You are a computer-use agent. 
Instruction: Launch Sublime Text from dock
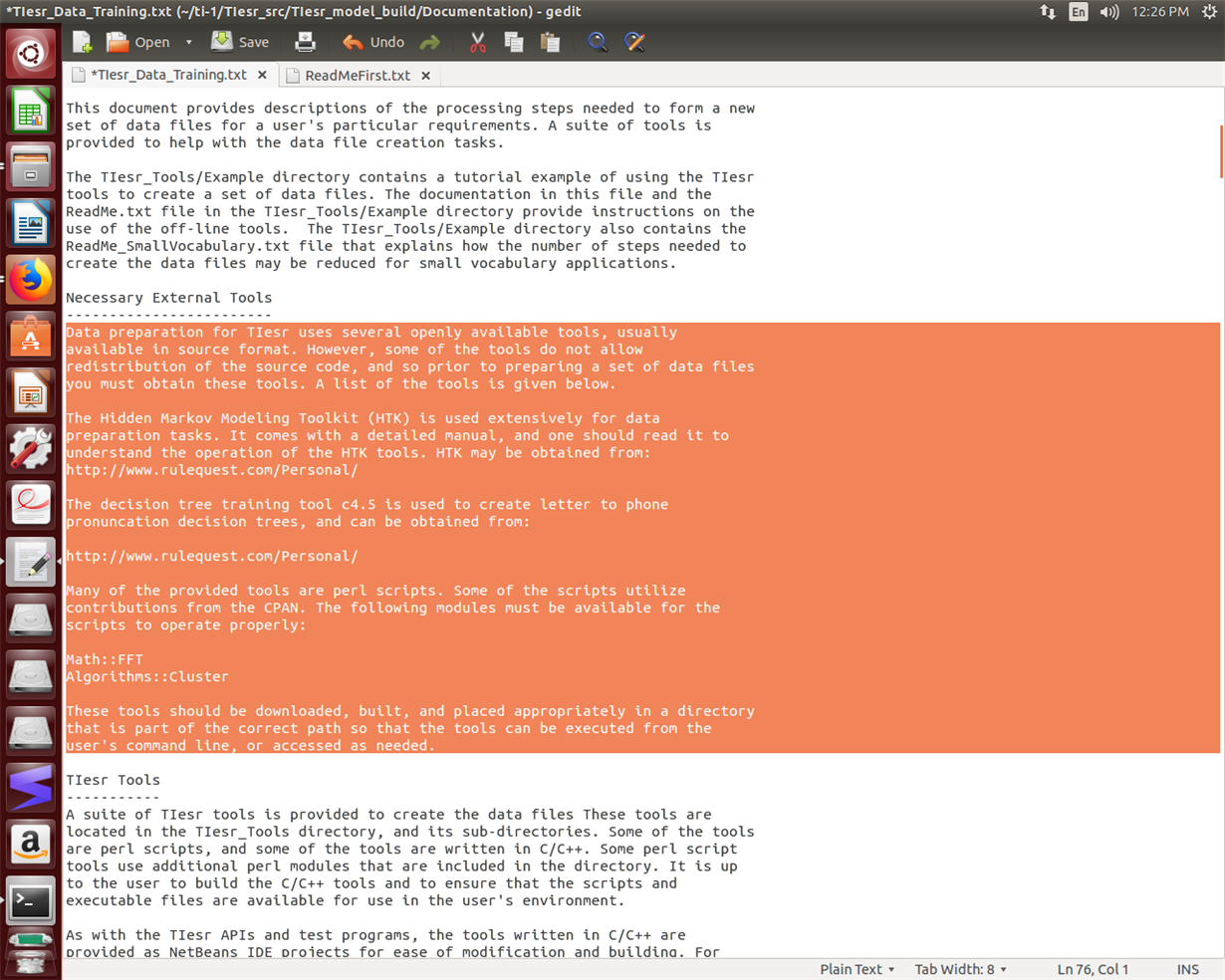click(x=31, y=789)
